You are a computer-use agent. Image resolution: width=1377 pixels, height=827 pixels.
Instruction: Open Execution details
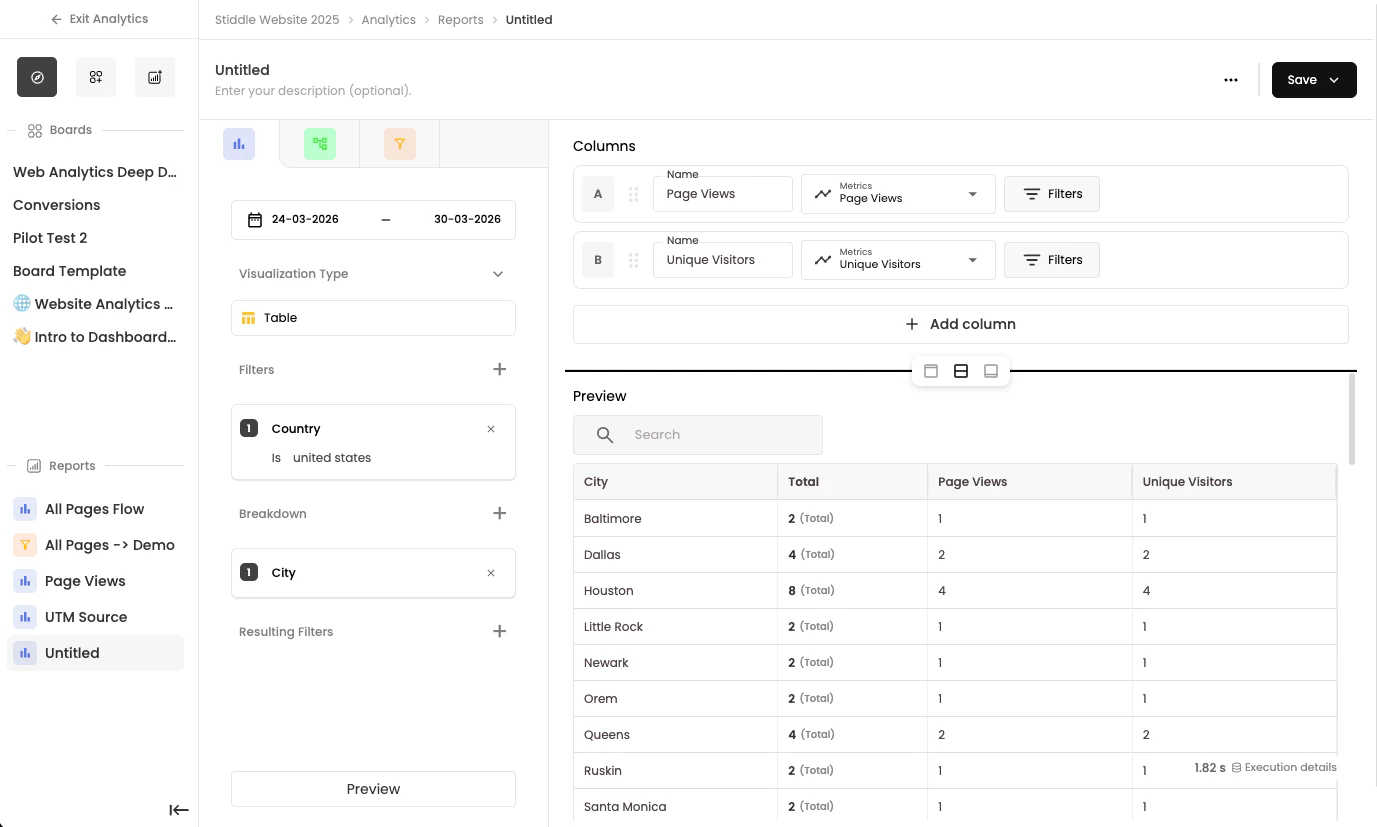[x=1284, y=767]
